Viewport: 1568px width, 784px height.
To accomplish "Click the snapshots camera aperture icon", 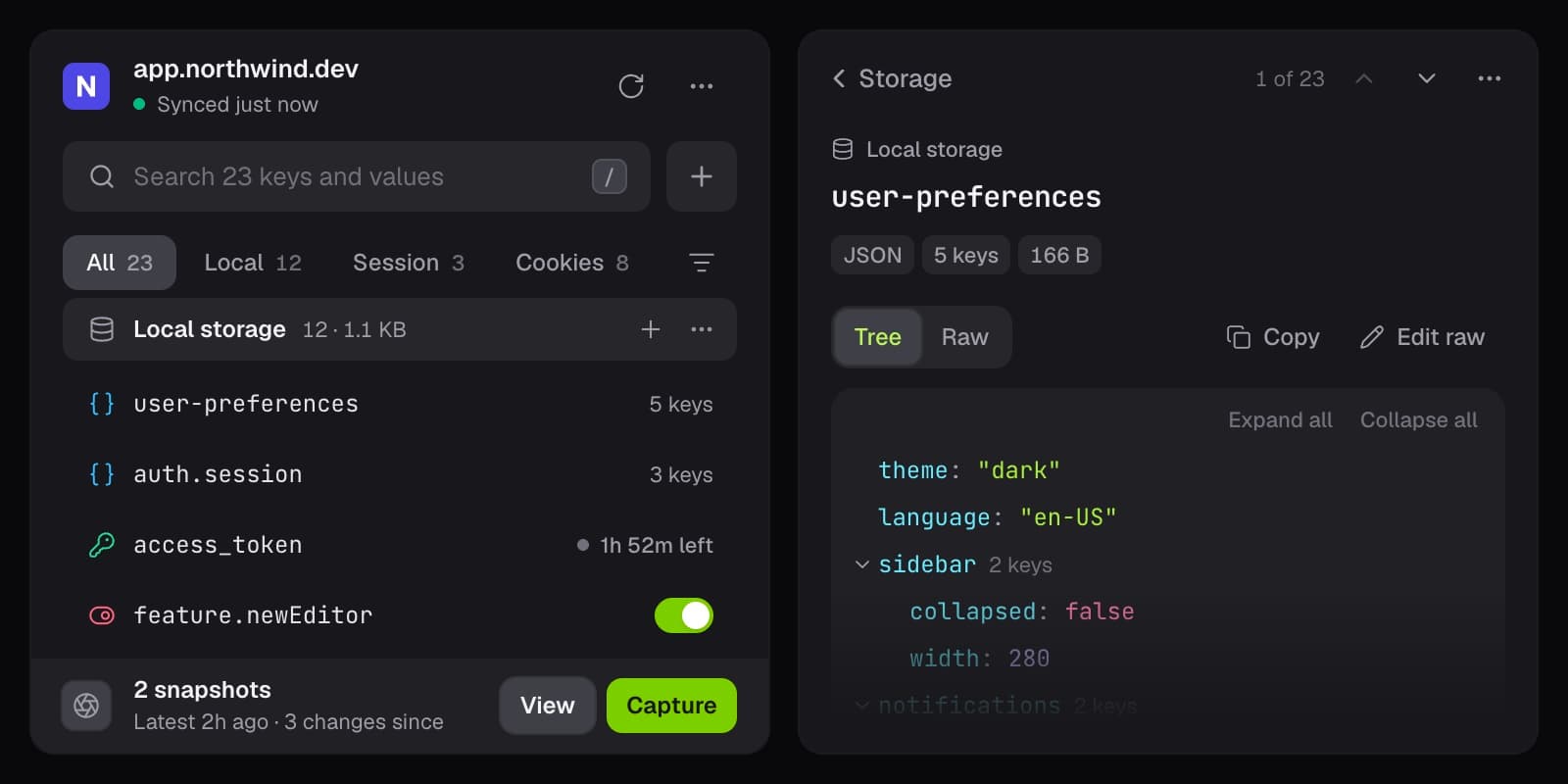I will coord(86,706).
